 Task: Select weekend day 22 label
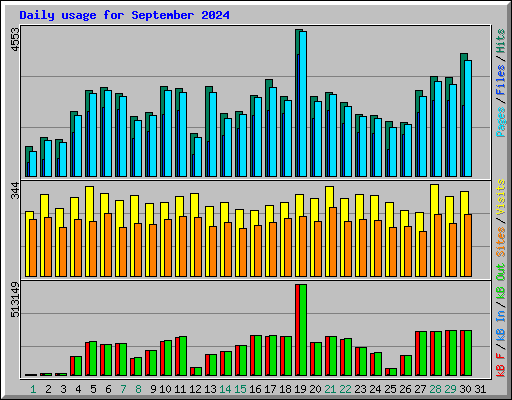(x=345, y=389)
